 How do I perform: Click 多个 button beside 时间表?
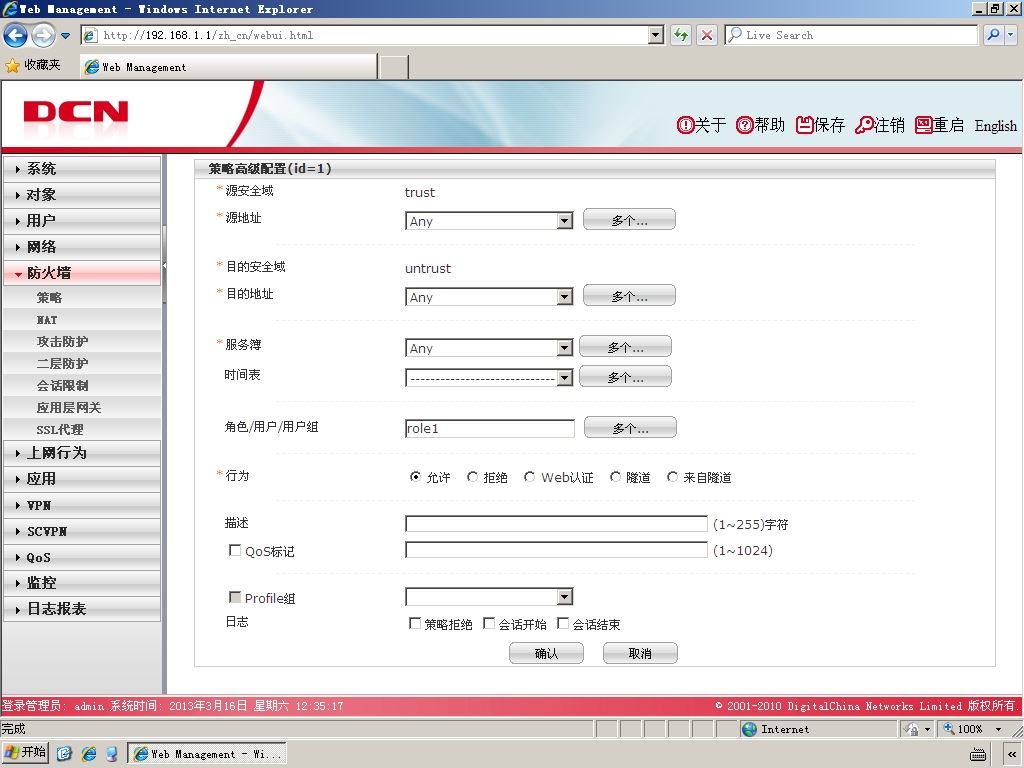pyautogui.click(x=625, y=376)
